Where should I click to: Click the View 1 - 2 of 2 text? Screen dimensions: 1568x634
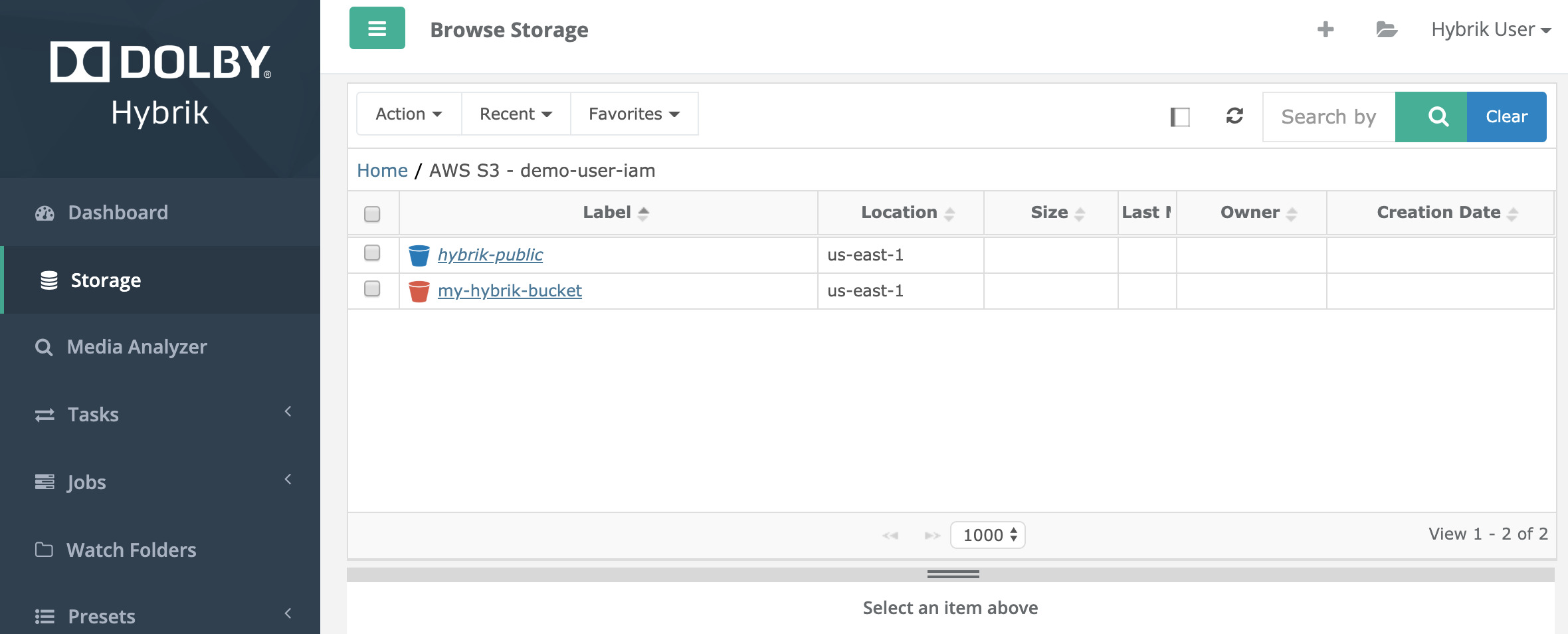point(1488,534)
